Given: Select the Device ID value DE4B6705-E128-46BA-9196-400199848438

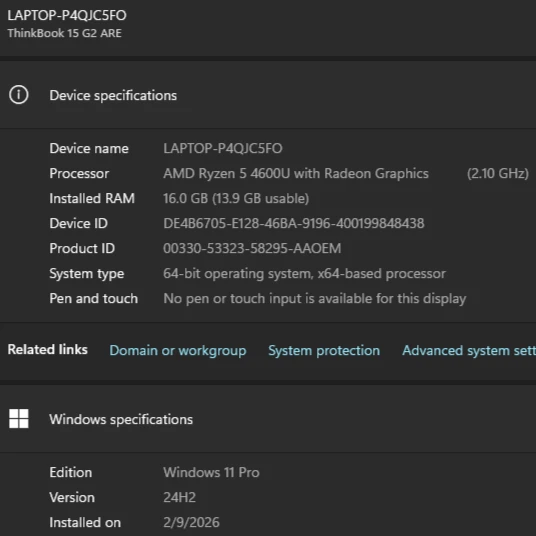Looking at the screenshot, I should (294, 223).
